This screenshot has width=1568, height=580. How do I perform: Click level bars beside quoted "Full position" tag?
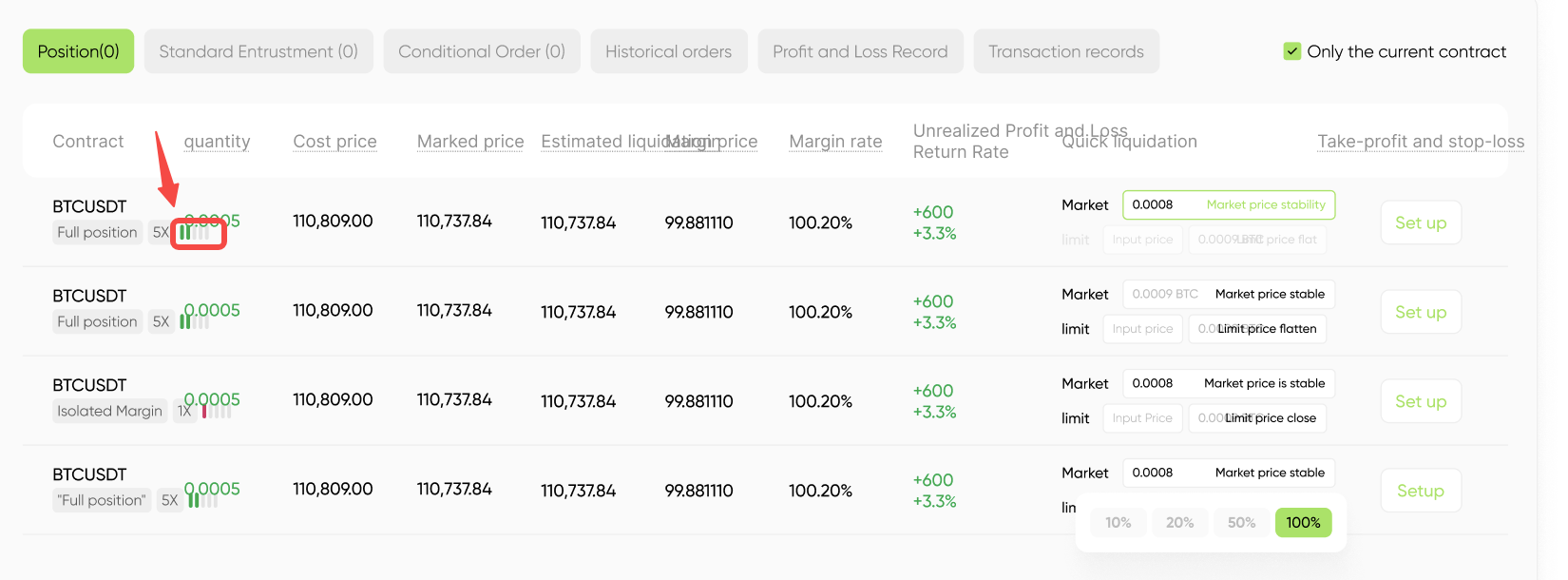(201, 500)
